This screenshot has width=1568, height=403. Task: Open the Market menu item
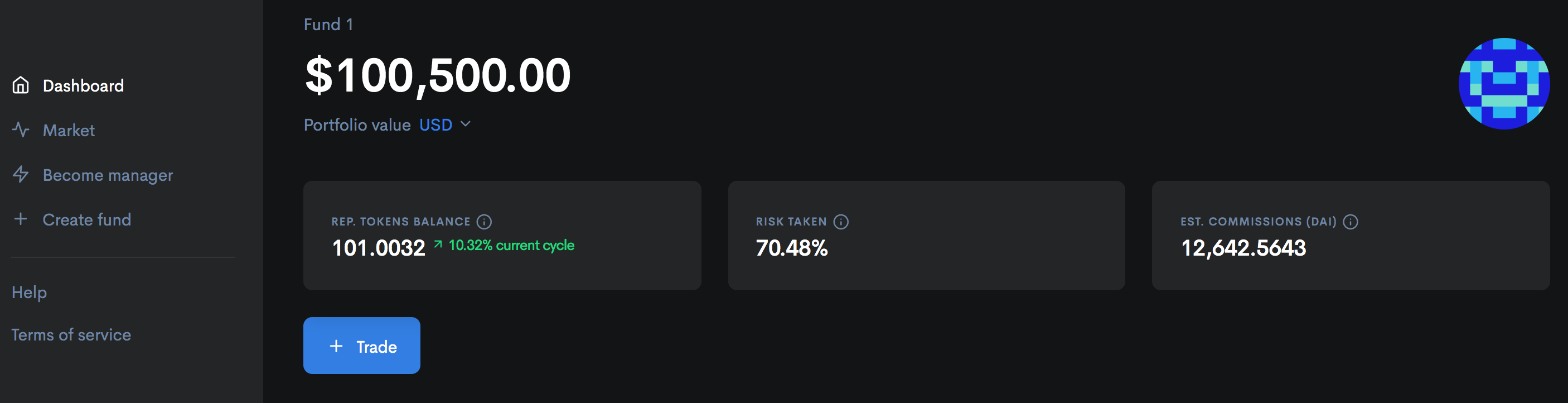[x=68, y=131]
